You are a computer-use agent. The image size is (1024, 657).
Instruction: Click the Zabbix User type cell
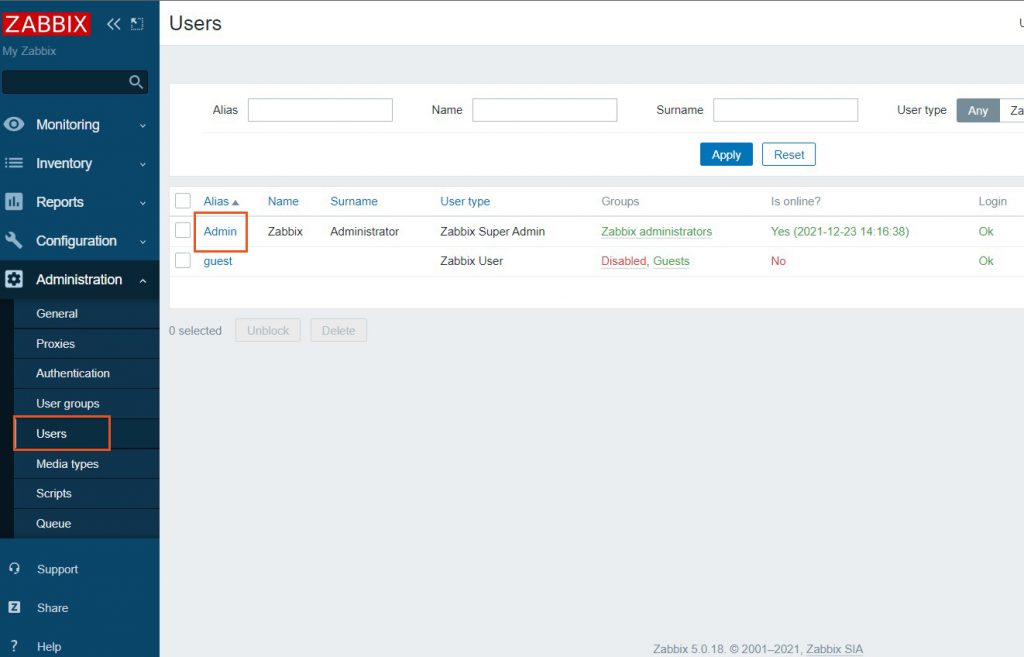pos(472,261)
